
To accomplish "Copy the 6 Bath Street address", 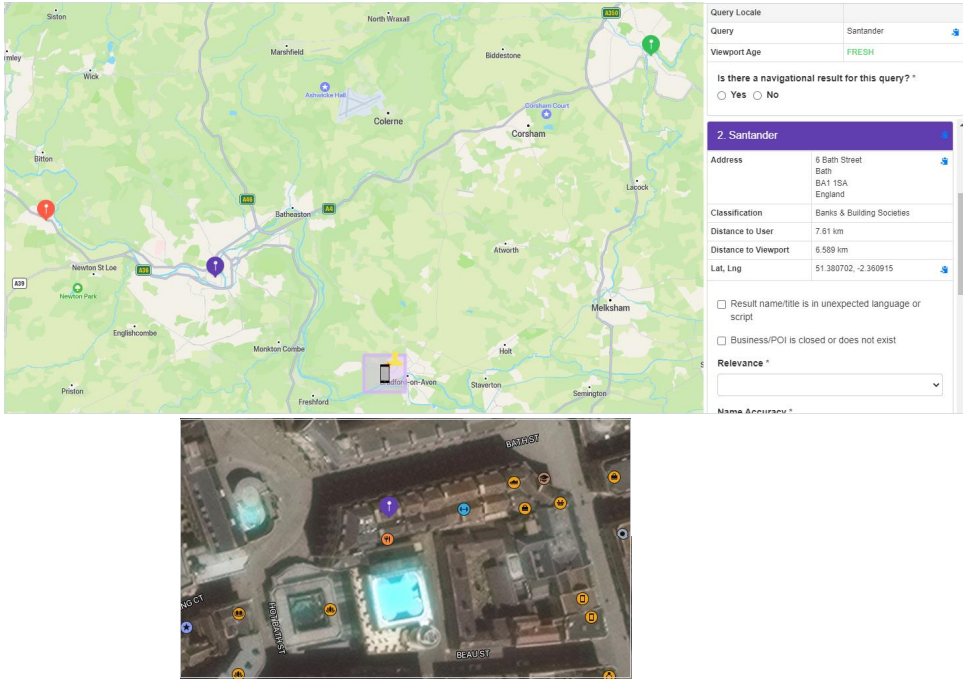I will pos(944,161).
